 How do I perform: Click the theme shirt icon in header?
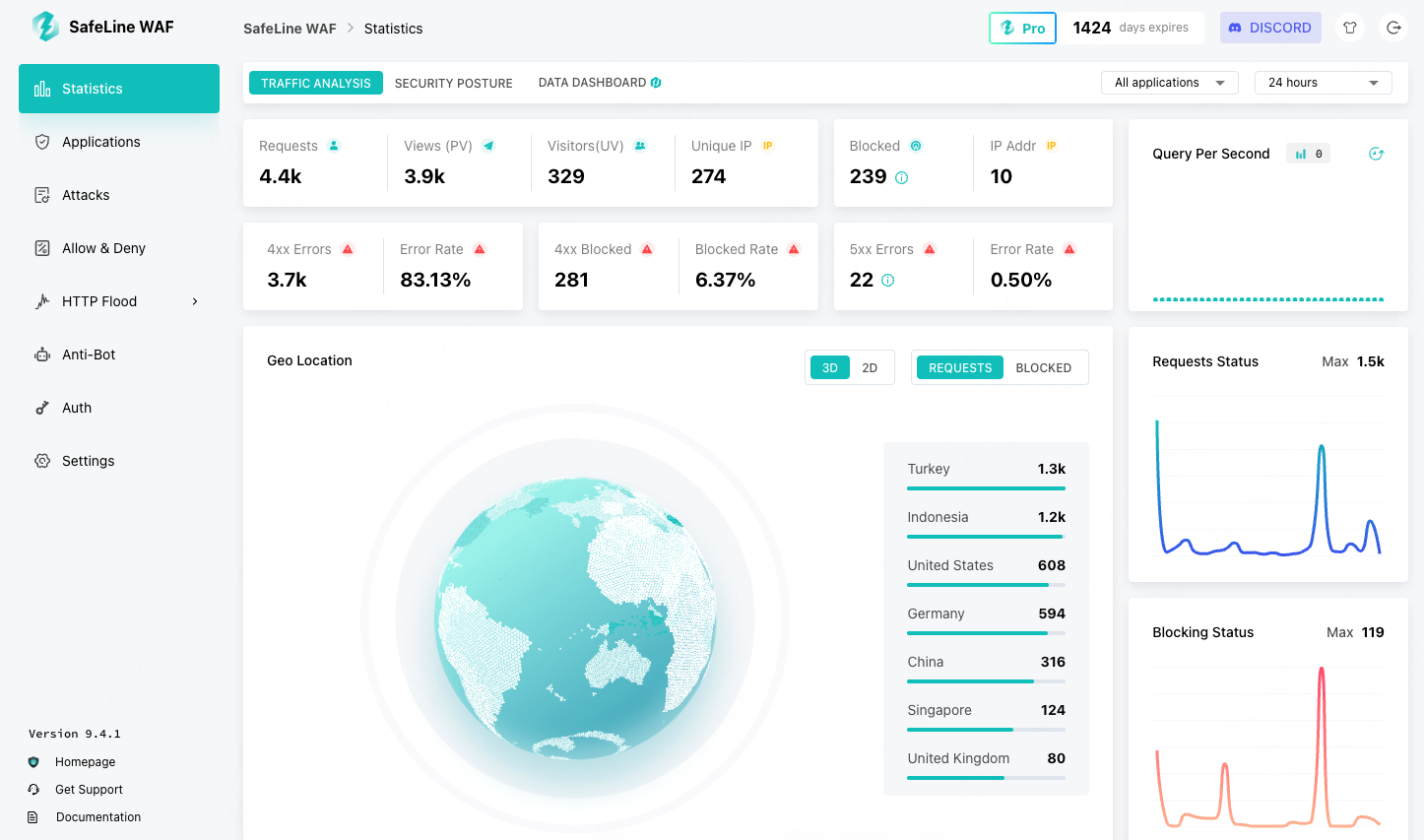[x=1350, y=28]
